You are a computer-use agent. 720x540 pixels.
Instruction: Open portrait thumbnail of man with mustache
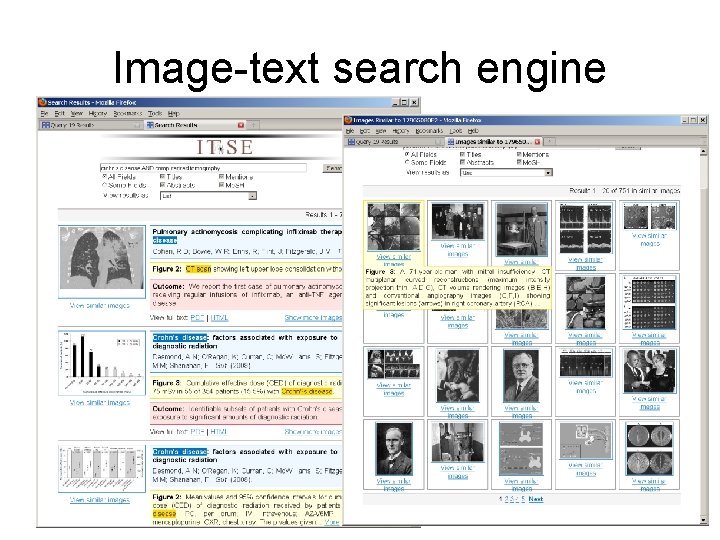[x=394, y=449]
